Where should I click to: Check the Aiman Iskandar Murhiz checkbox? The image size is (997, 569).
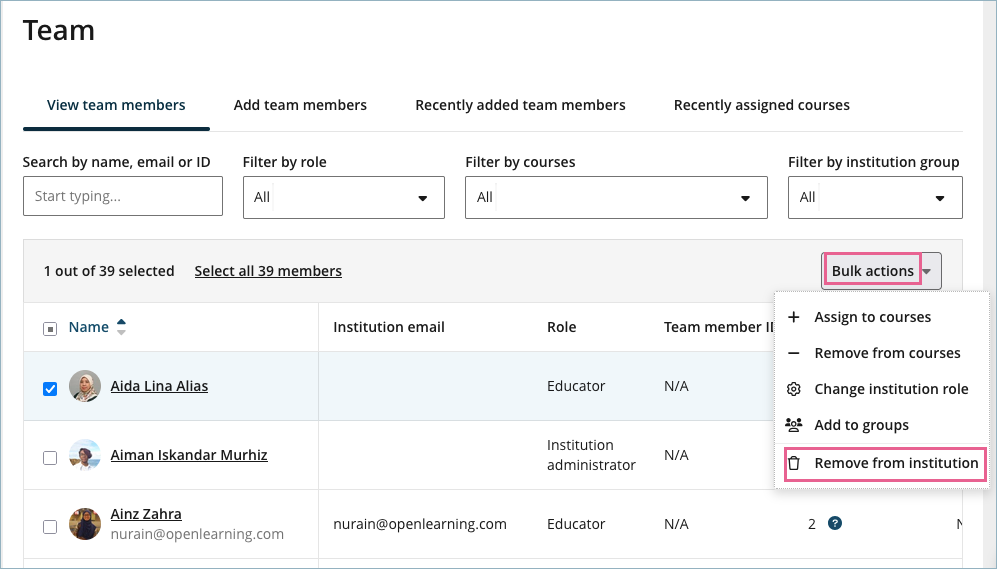[x=50, y=458]
